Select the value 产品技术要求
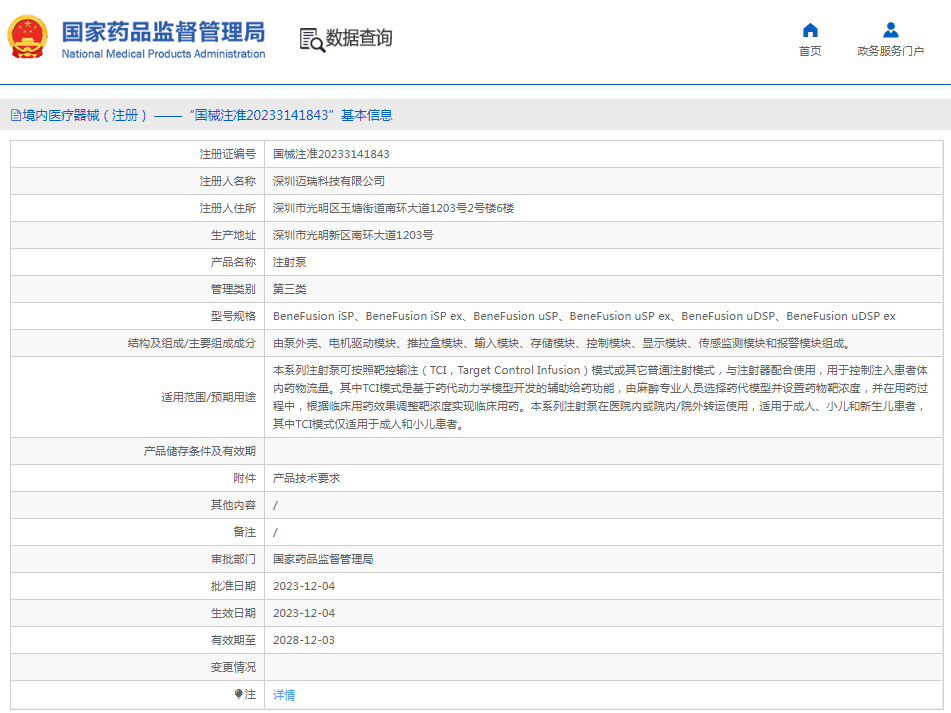This screenshot has width=951, height=713. [x=306, y=478]
